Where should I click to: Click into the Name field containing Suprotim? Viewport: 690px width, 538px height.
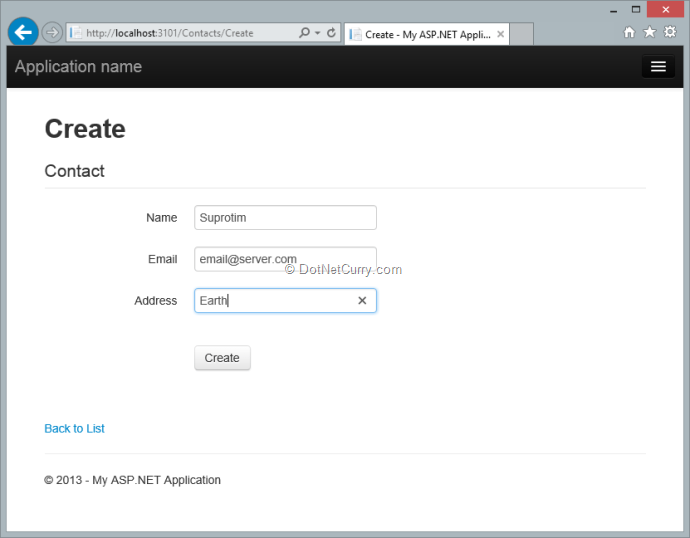[285, 218]
